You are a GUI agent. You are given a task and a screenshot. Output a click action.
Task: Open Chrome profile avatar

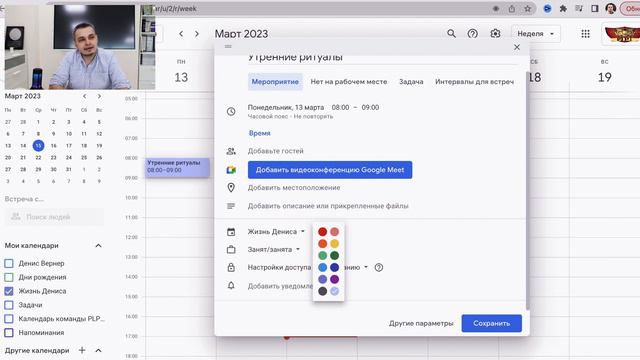pyautogui.click(x=611, y=8)
